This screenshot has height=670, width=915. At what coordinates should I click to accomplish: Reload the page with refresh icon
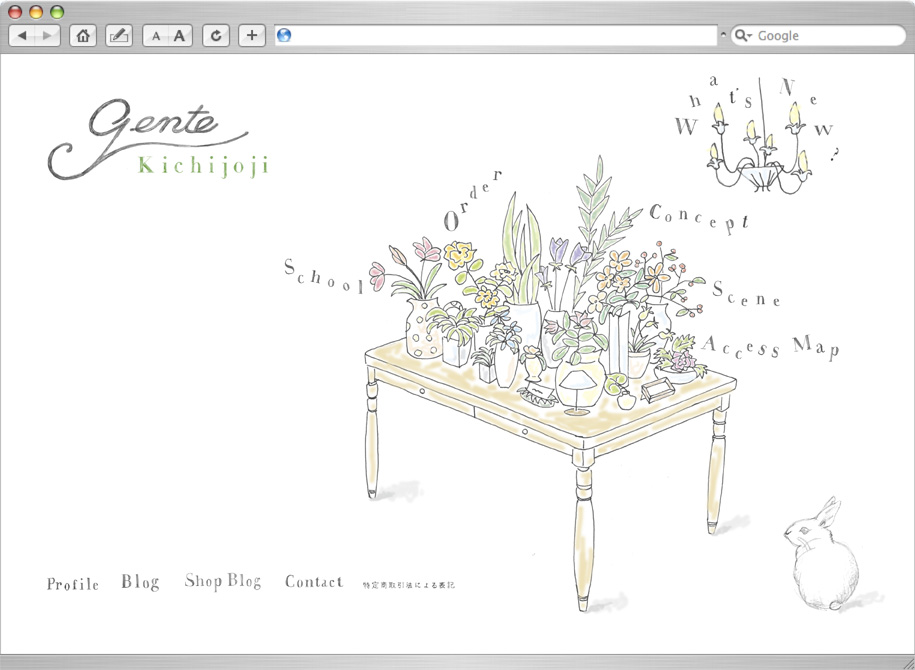coord(216,36)
